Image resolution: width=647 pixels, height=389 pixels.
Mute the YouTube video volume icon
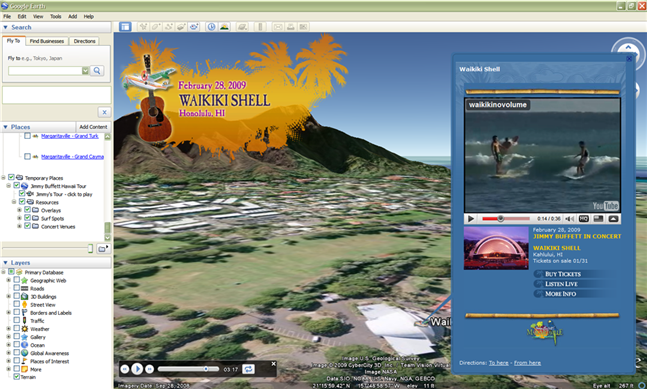[569, 219]
